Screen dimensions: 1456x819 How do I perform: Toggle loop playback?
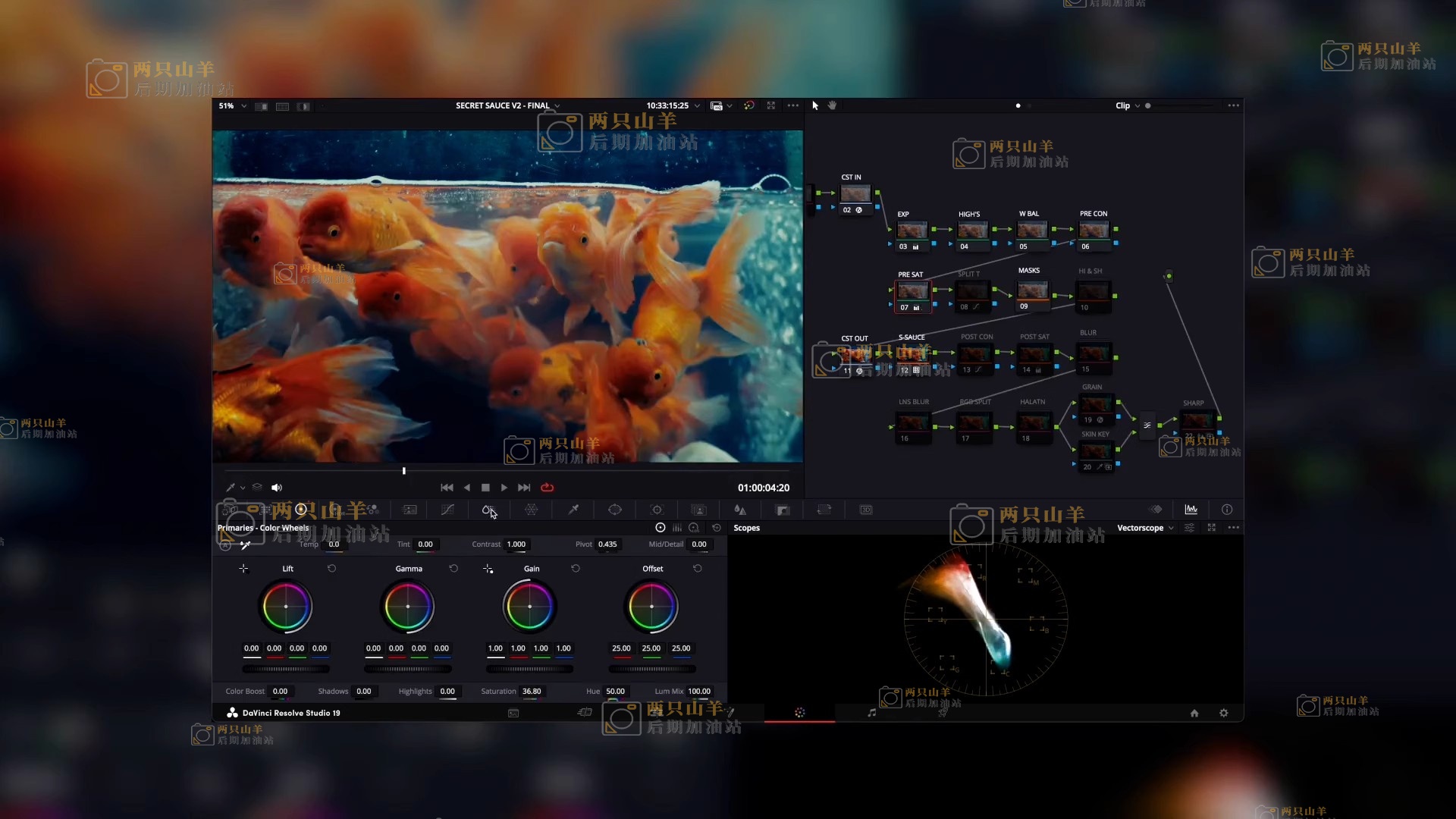[x=547, y=488]
